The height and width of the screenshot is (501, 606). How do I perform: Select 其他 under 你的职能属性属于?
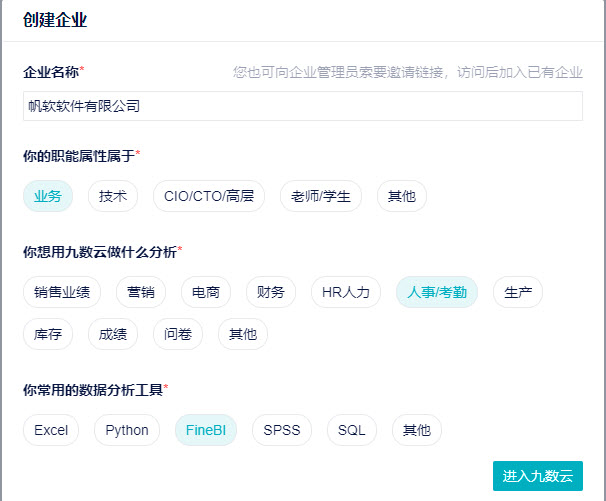(x=402, y=196)
